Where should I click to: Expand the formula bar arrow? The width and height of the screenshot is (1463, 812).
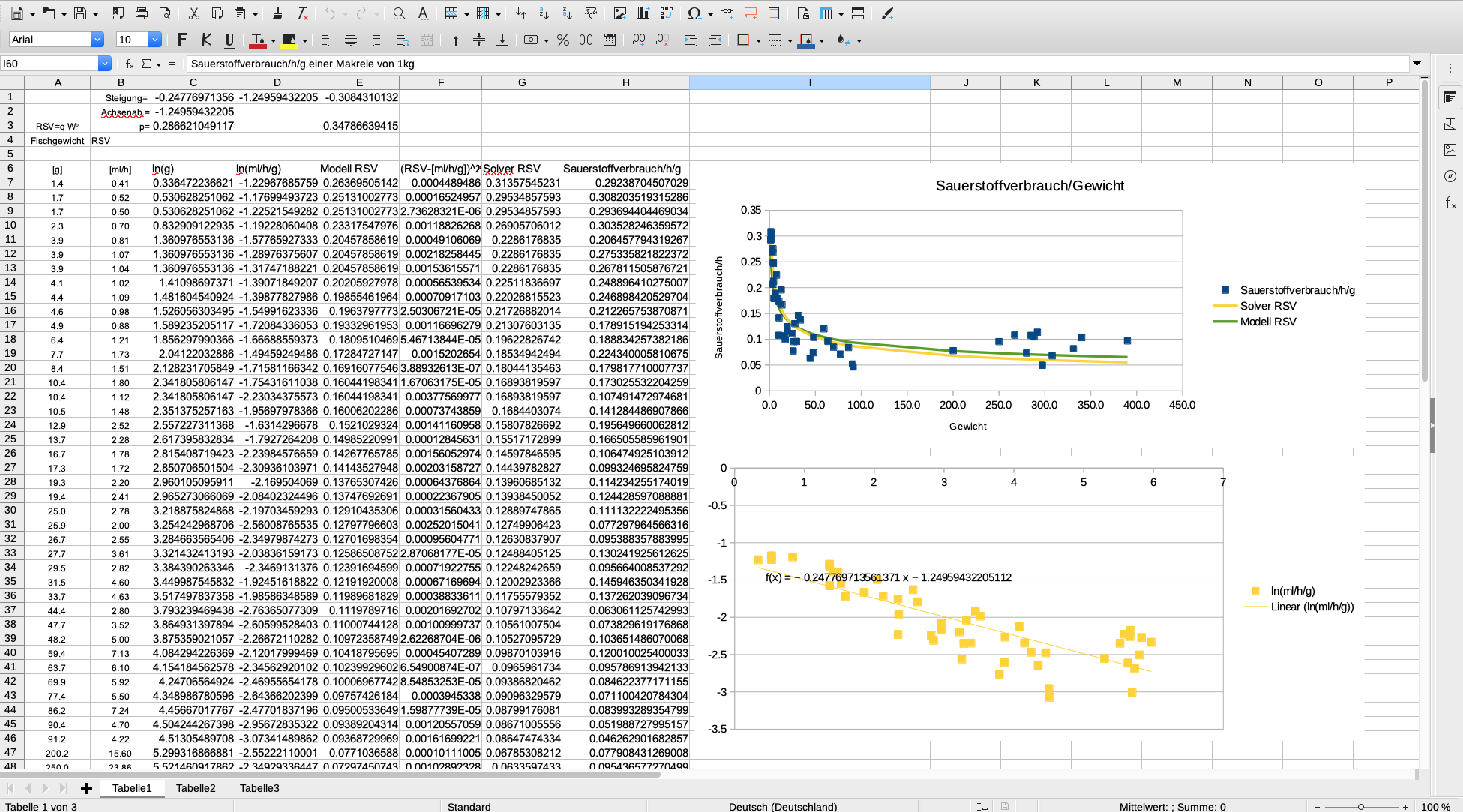[1417, 64]
